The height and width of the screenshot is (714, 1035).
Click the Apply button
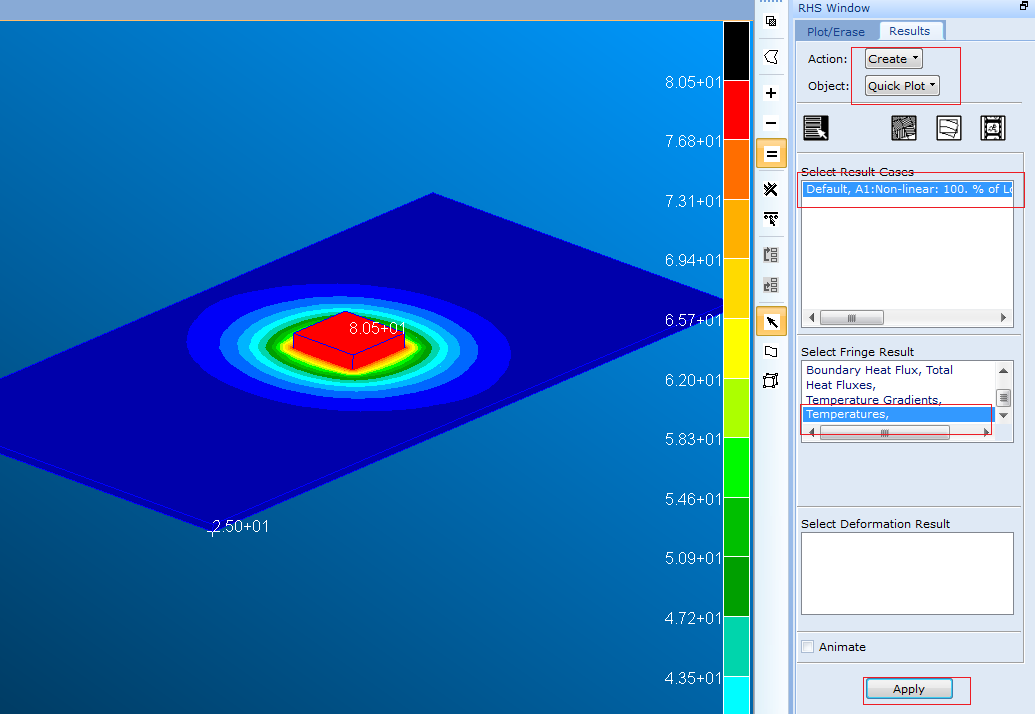(x=908, y=689)
